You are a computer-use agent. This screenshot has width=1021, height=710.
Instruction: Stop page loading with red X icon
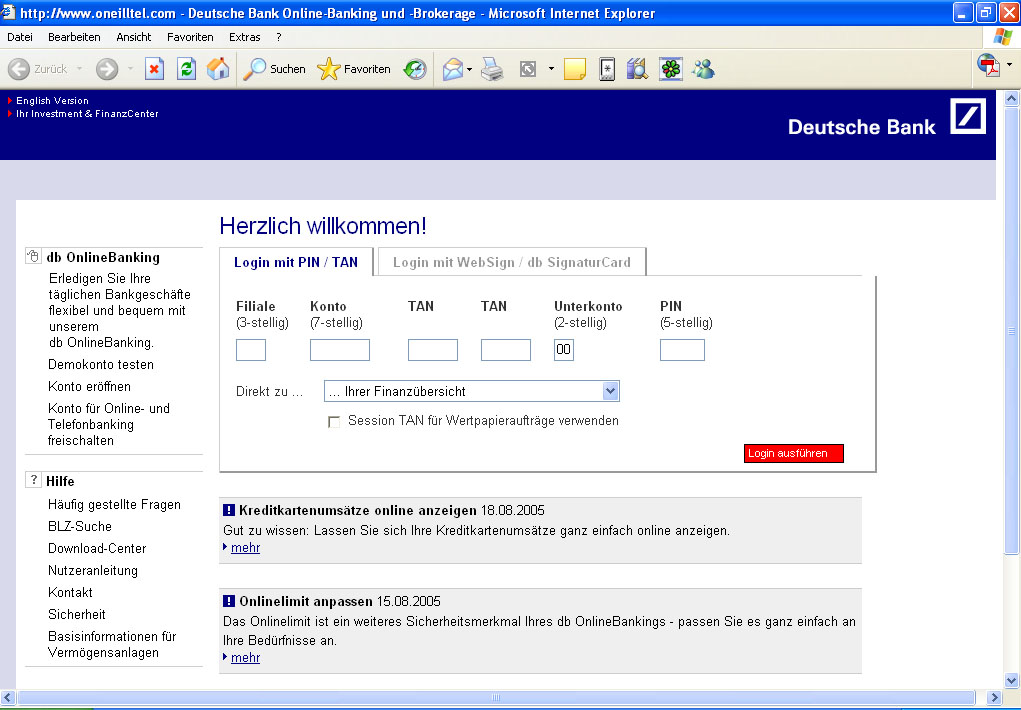click(x=154, y=68)
